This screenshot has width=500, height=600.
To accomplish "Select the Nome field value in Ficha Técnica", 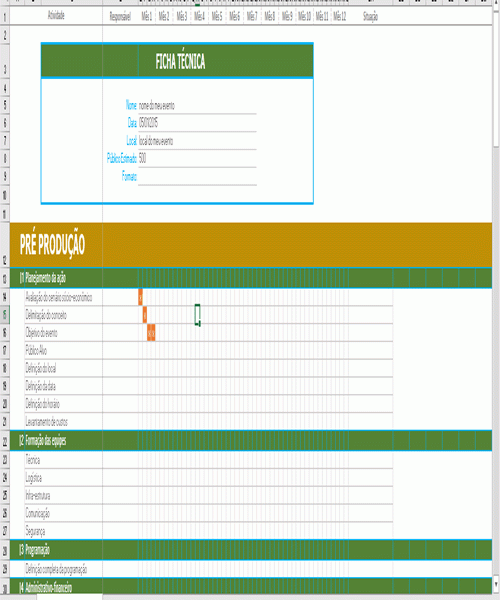I will click(197, 106).
